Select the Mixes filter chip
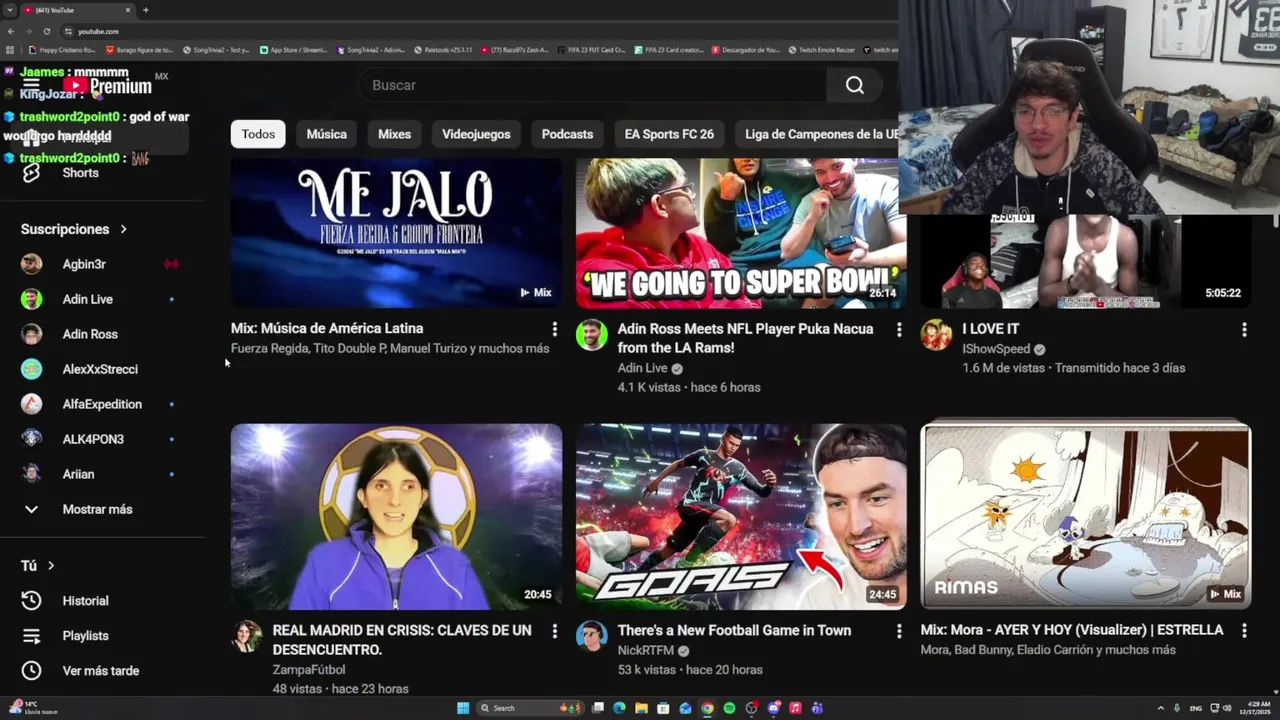 coord(394,134)
